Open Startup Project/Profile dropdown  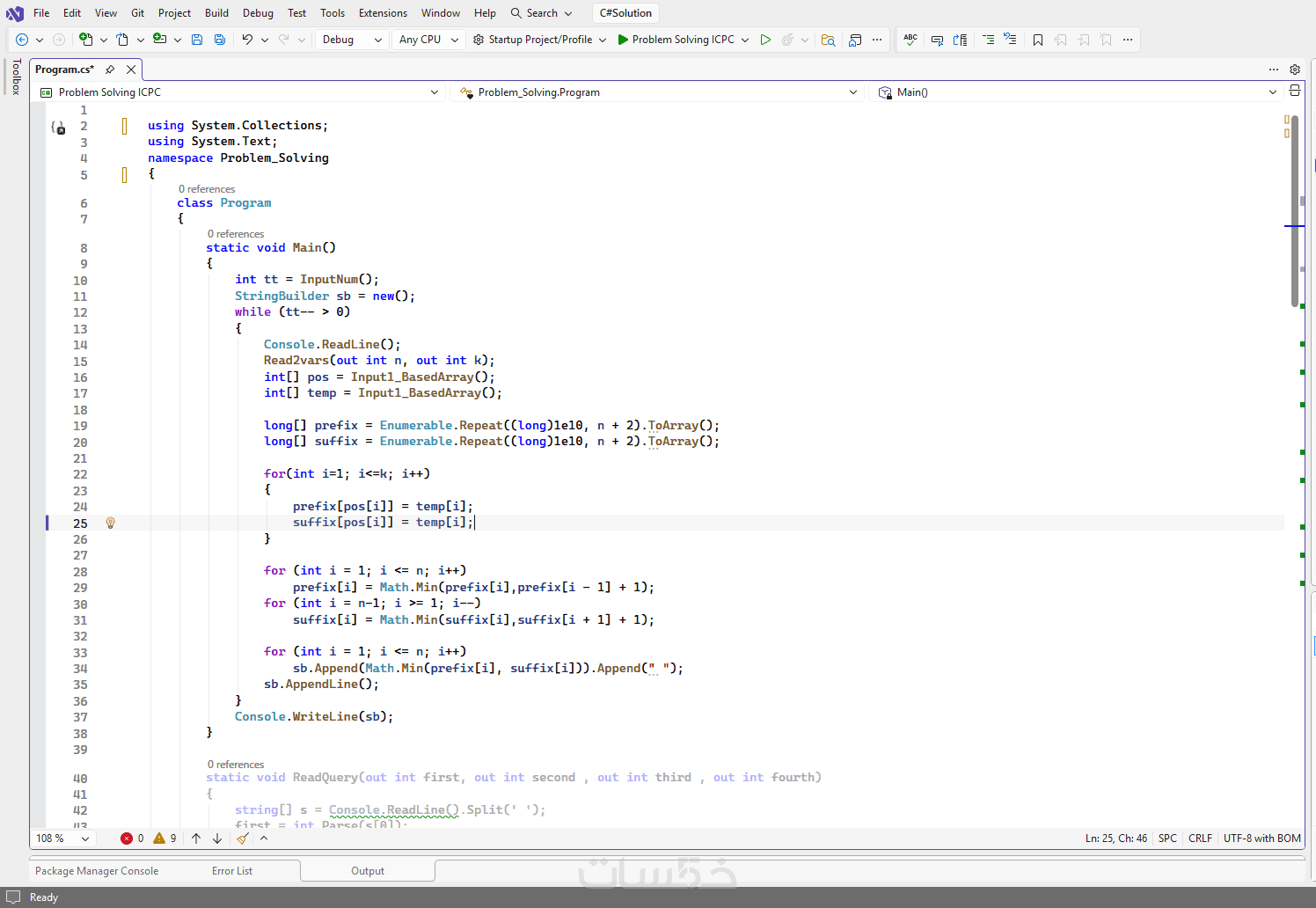tap(539, 40)
